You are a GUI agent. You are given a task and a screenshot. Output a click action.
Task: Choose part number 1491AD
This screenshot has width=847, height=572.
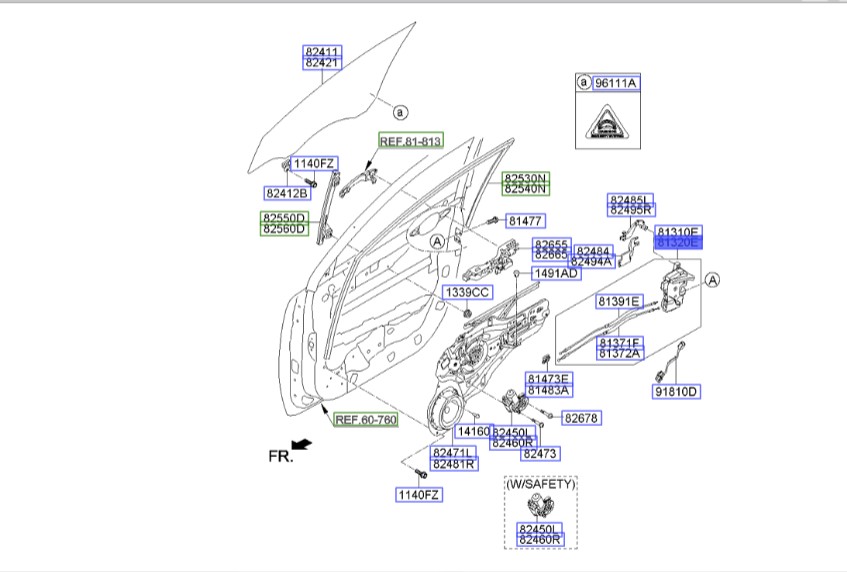[x=555, y=273]
